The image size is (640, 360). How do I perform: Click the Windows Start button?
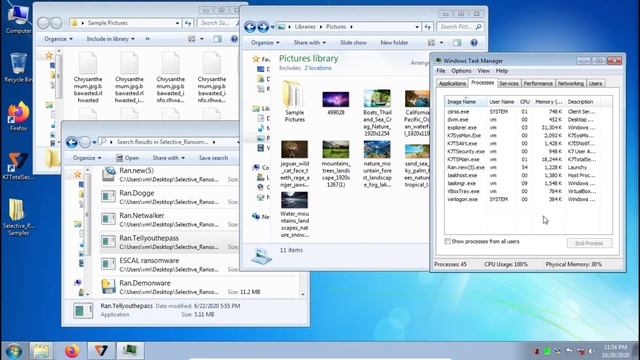click(13, 351)
